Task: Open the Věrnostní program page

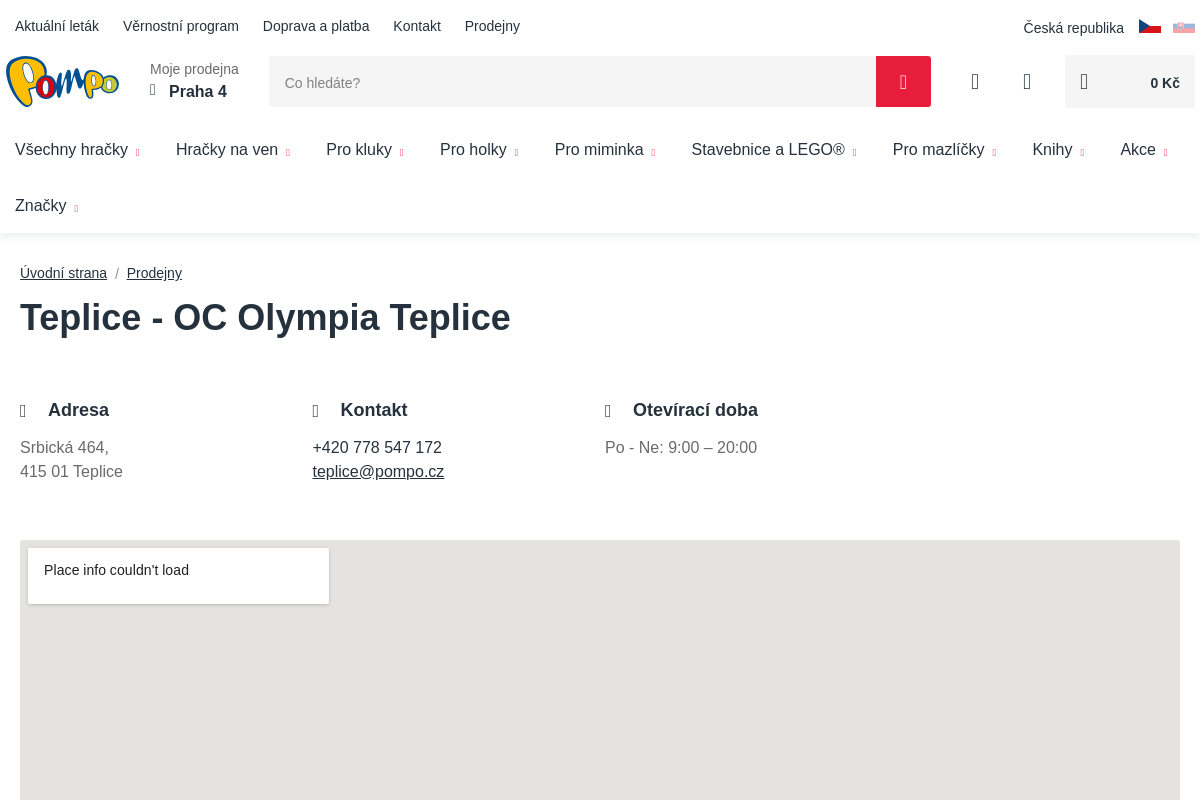Action: 181,26
